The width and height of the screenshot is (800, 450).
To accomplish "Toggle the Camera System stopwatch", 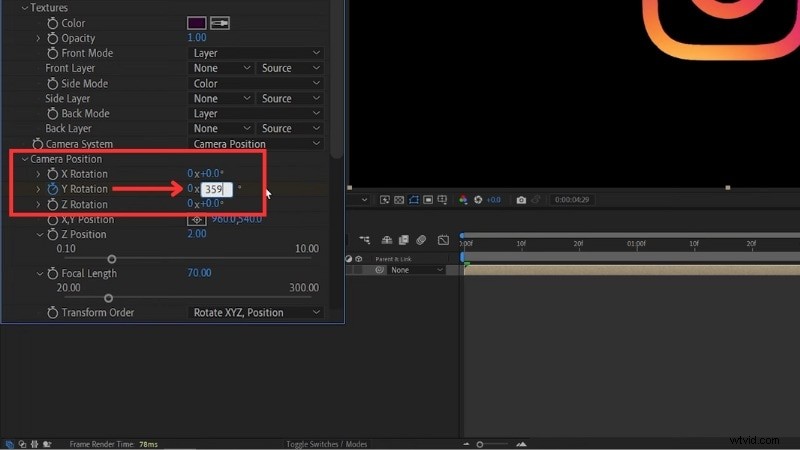I will point(37,144).
